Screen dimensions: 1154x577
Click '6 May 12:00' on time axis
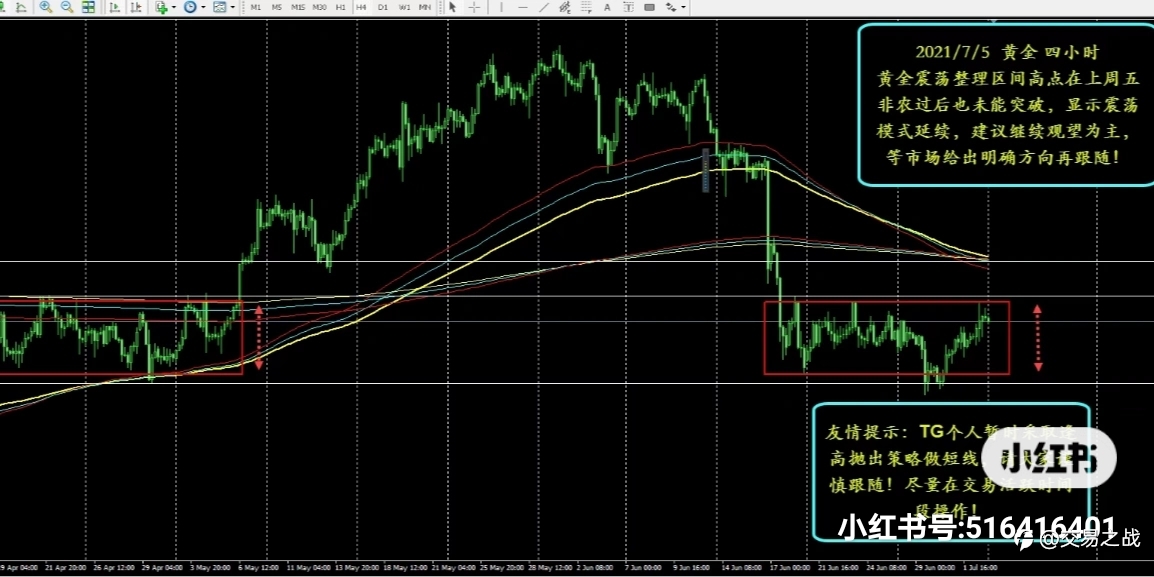256,568
